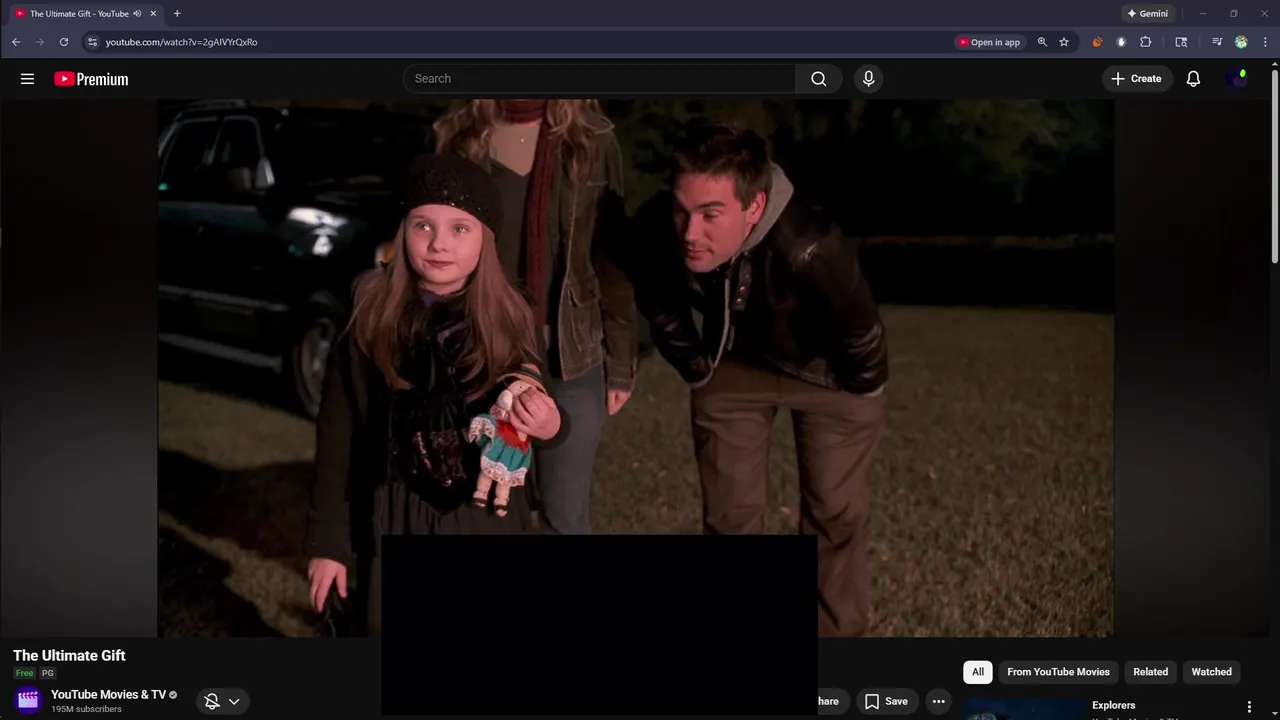Viewport: 1280px width, 720px height.
Task: Go back with browser back arrow
Action: [16, 42]
